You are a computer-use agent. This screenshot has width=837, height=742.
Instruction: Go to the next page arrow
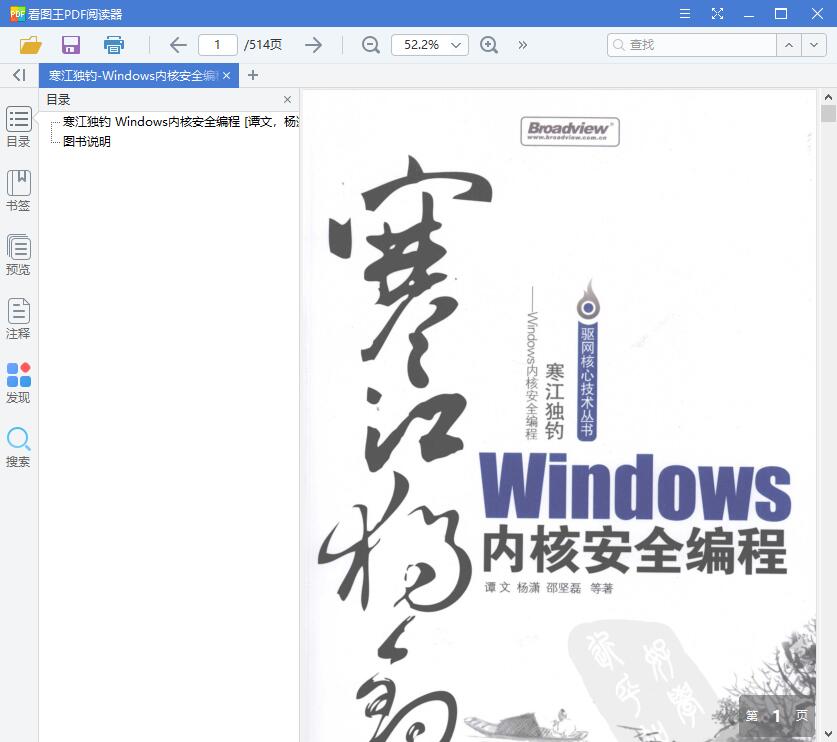[313, 45]
